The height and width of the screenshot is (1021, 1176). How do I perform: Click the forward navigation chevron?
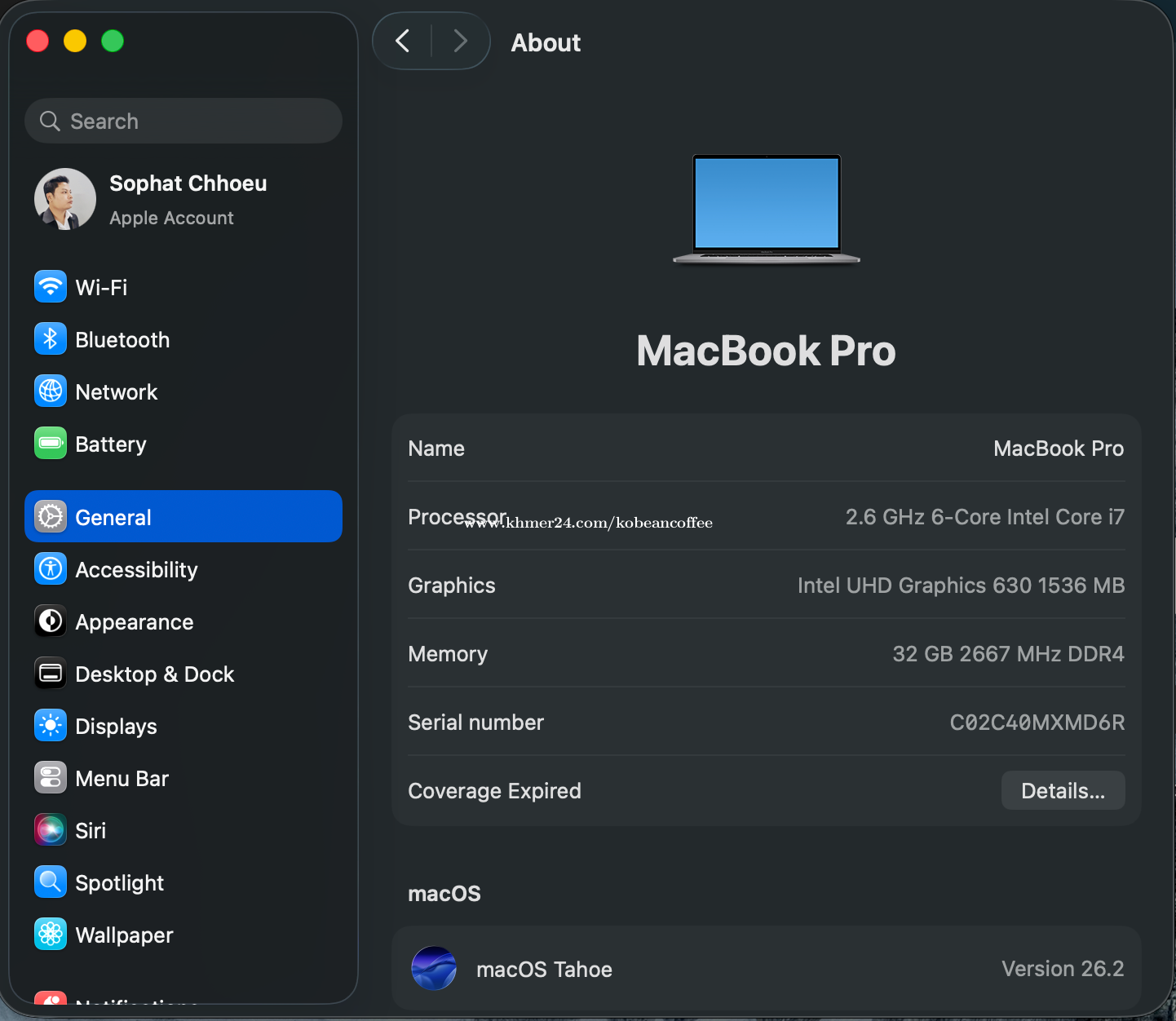pos(460,41)
